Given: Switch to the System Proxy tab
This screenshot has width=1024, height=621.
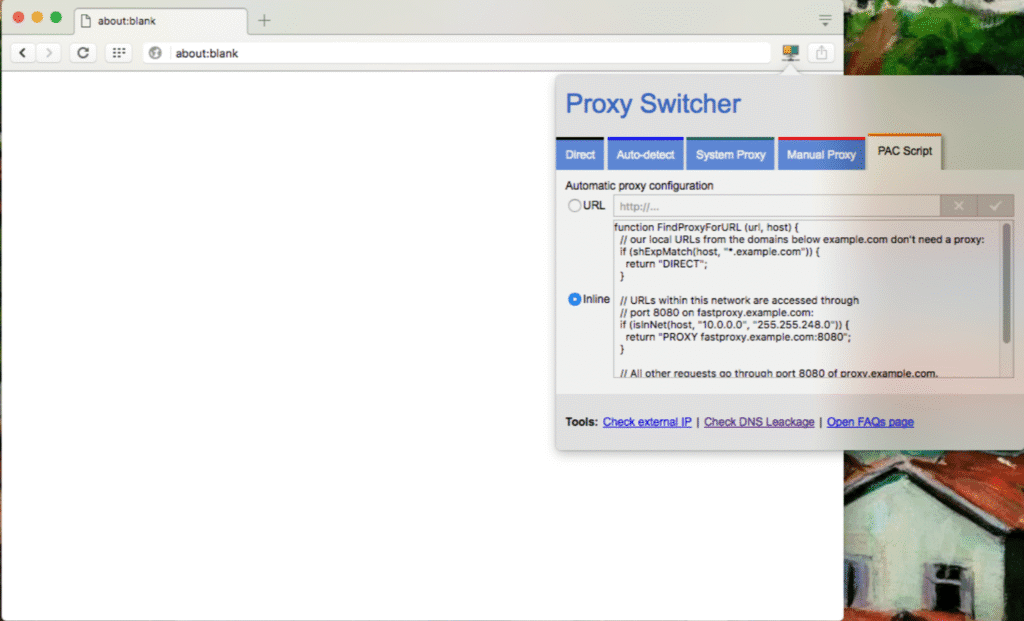Looking at the screenshot, I should point(730,155).
